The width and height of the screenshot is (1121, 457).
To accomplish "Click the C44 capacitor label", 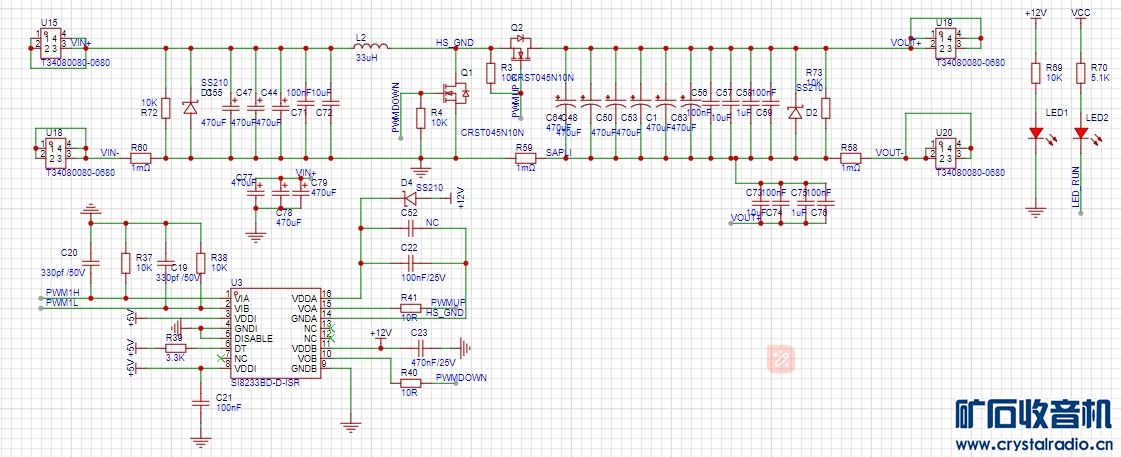I will point(269,93).
